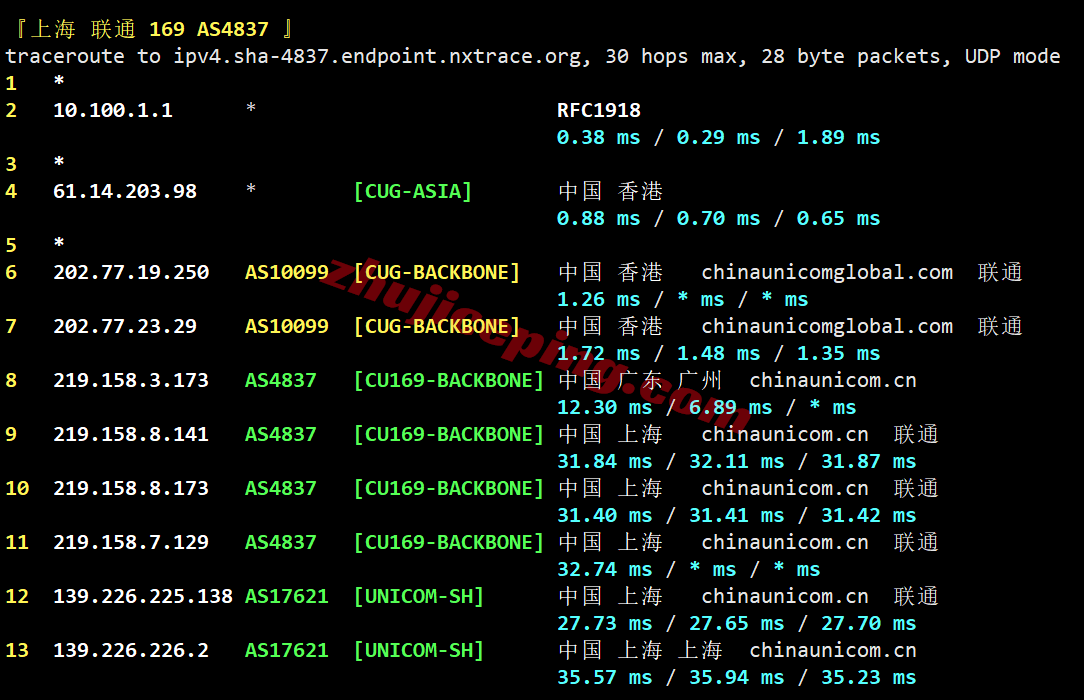This screenshot has height=700, width=1084.
Task: Click [CU169-BACKBONE] on the 219.158.8.141 row
Action: click(x=449, y=434)
